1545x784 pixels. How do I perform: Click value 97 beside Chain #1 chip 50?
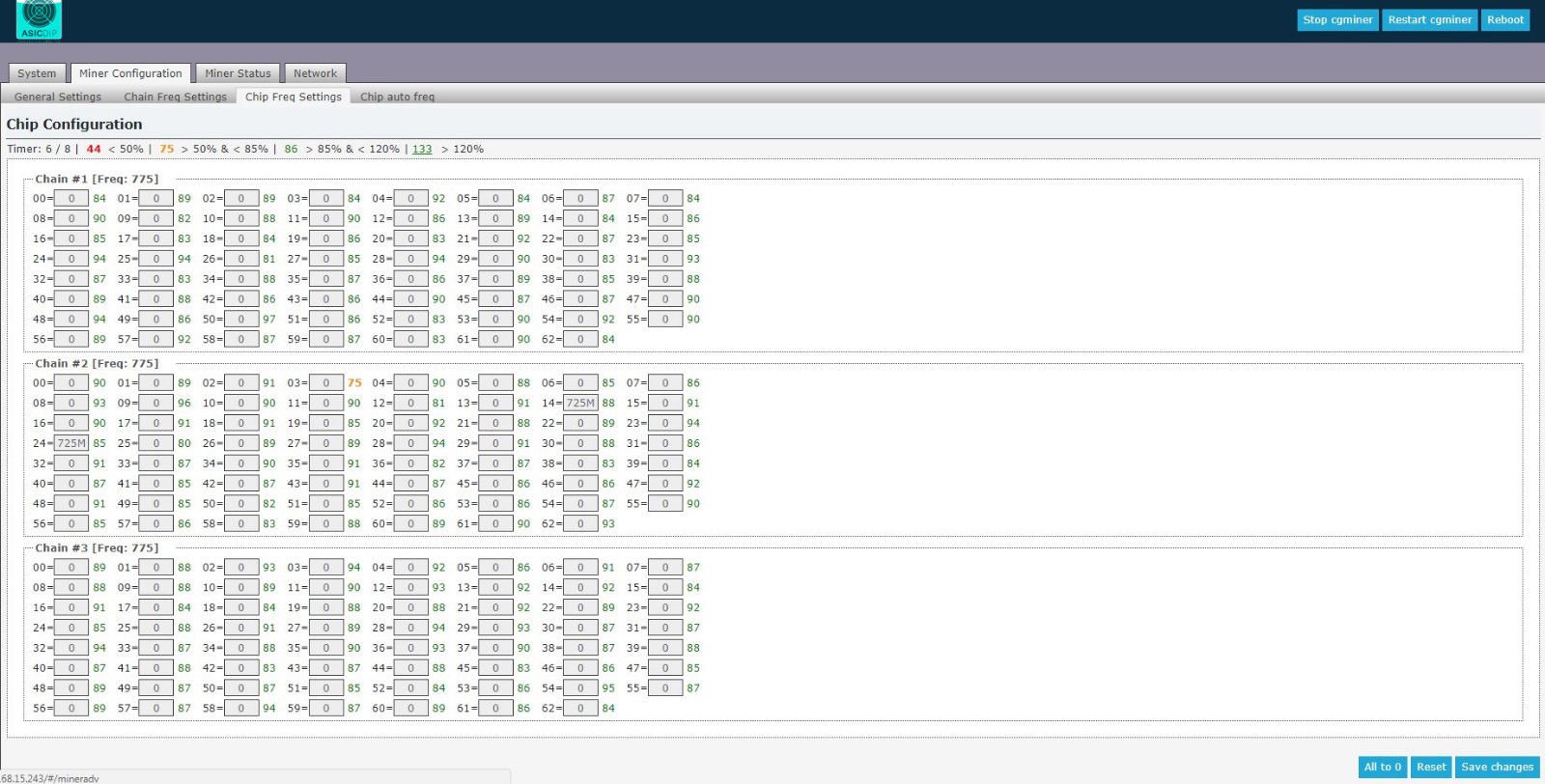tap(269, 319)
